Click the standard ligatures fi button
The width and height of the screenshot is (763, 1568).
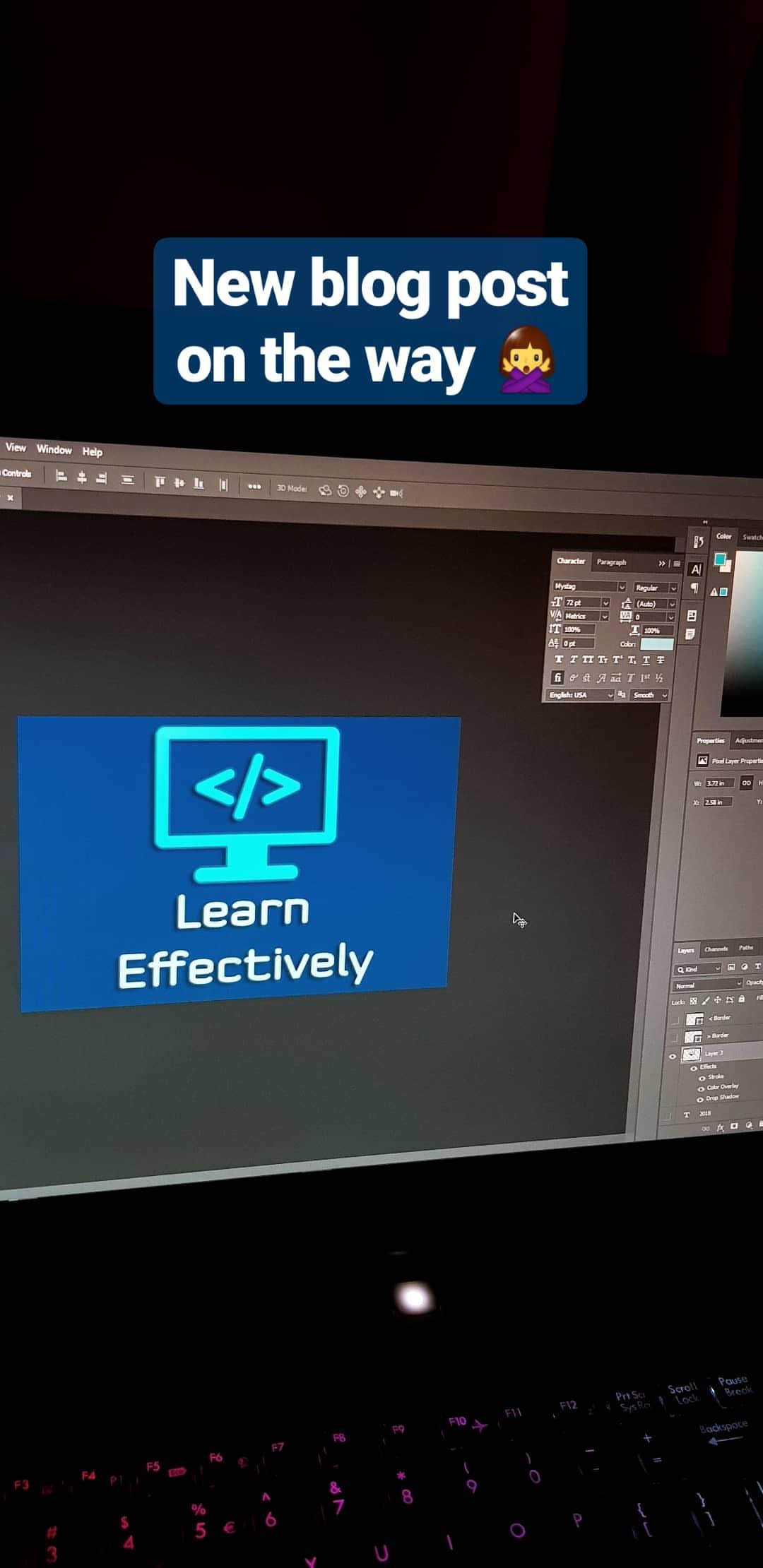(x=557, y=677)
